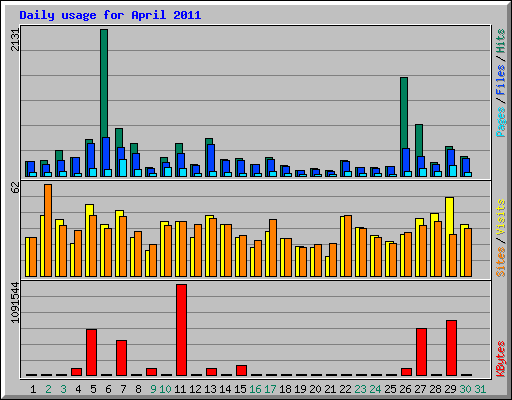Viewport: 512px width, 400px height.
Task: Click day label "18" on the x-axis
Action: tap(285, 389)
